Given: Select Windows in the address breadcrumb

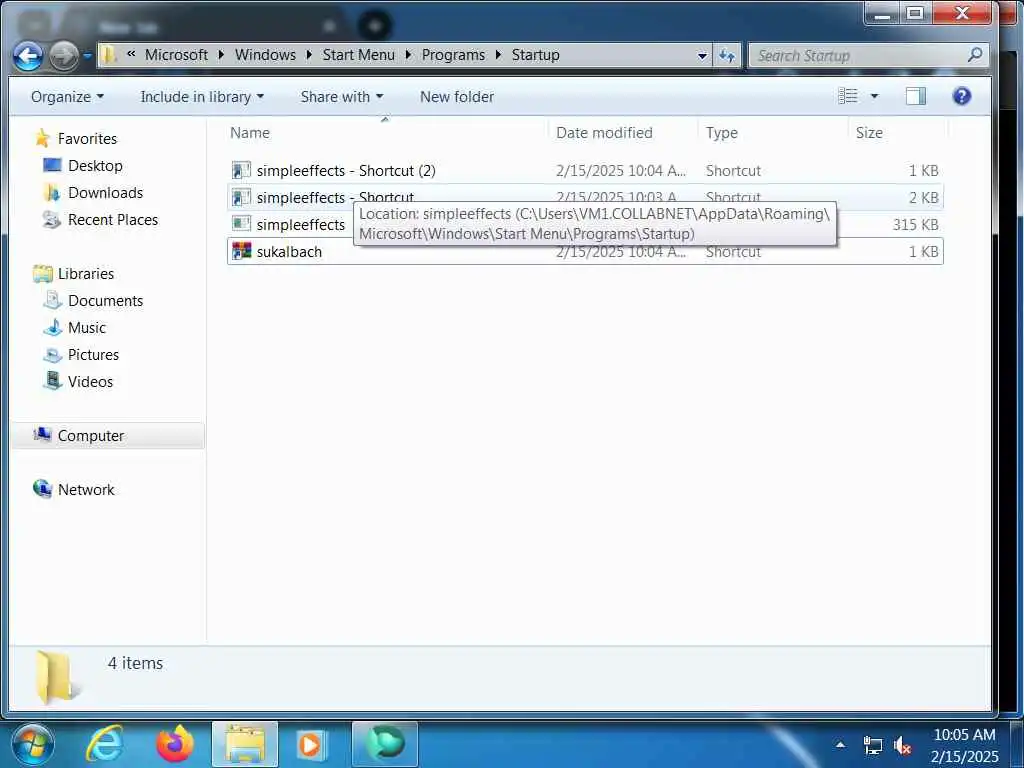Looking at the screenshot, I should tap(265, 55).
